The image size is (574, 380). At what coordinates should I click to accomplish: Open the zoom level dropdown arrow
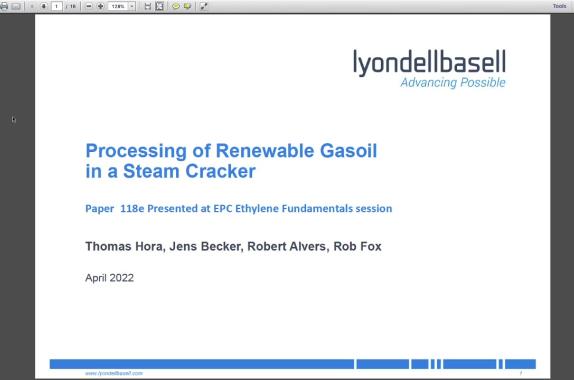click(x=132, y=6)
